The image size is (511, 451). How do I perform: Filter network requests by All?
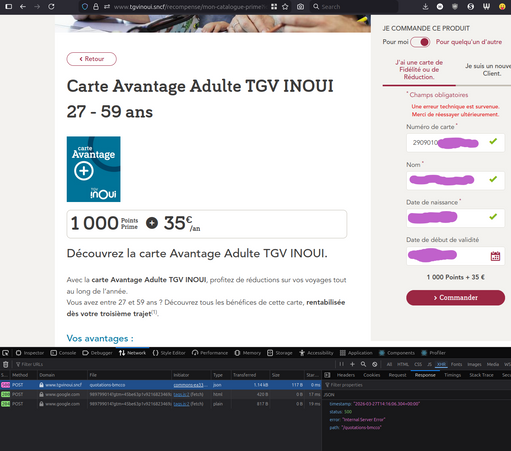click(389, 364)
